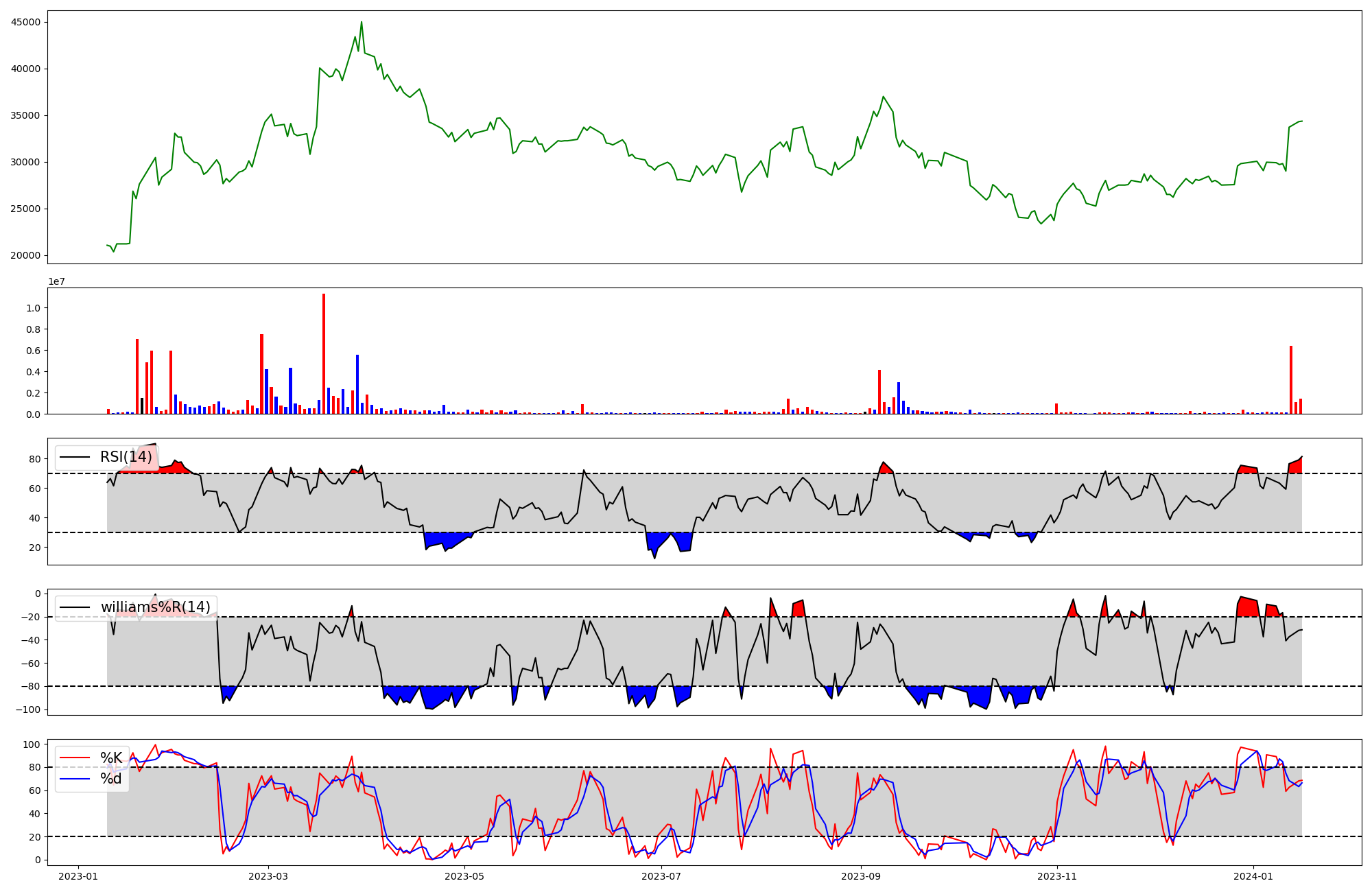The image size is (1372, 892).
Task: Select the %d legend text
Action: coord(111,779)
